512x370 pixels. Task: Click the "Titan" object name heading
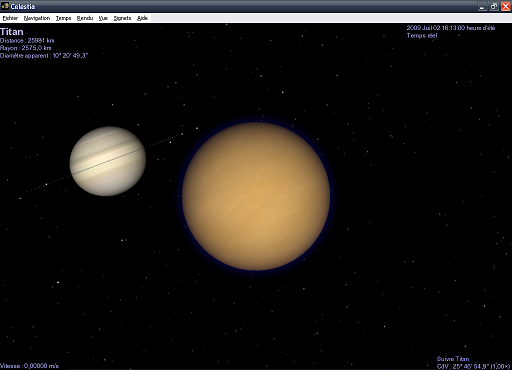(12, 32)
